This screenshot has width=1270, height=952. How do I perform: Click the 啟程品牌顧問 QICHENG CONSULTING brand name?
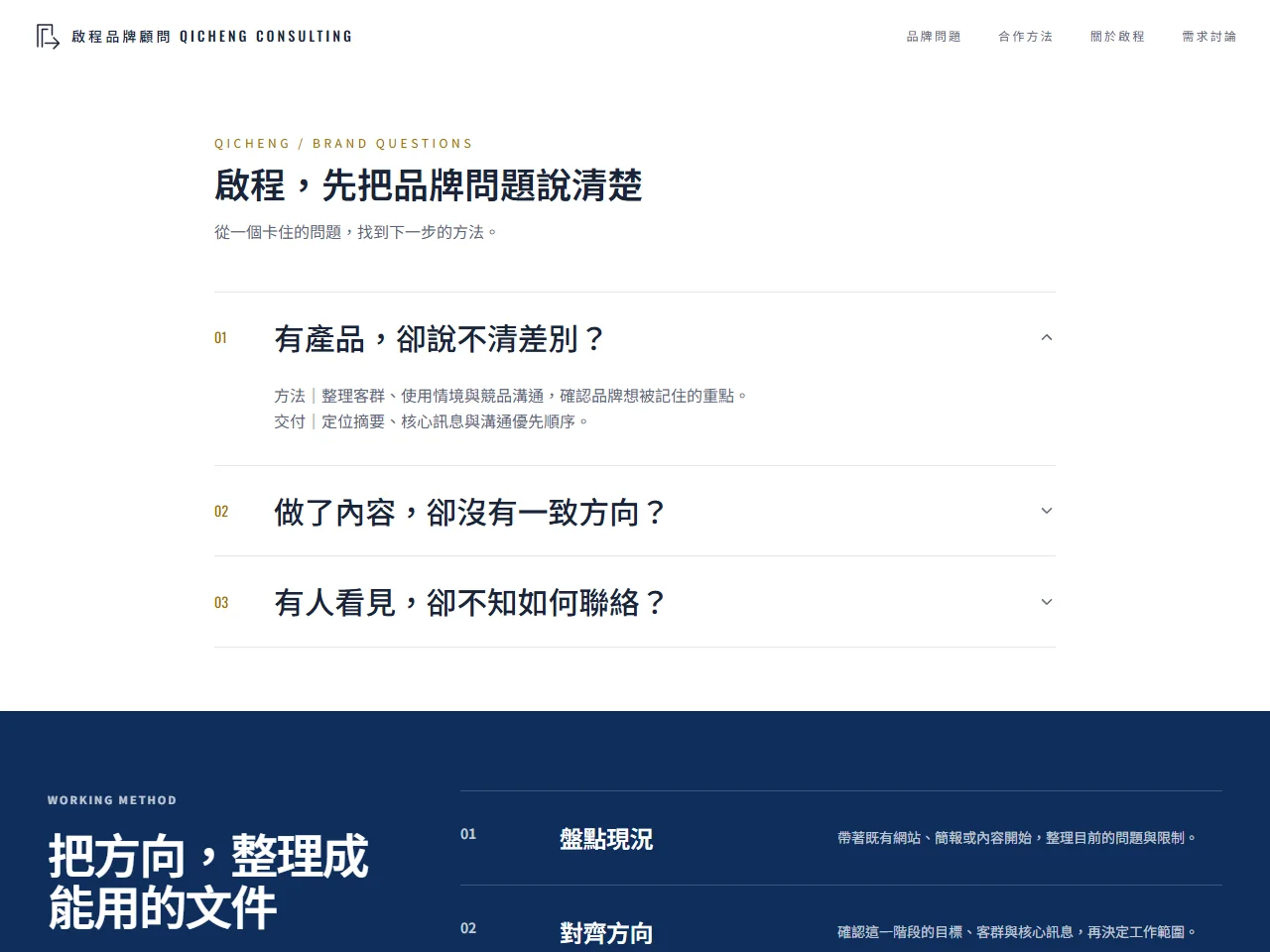click(x=211, y=37)
